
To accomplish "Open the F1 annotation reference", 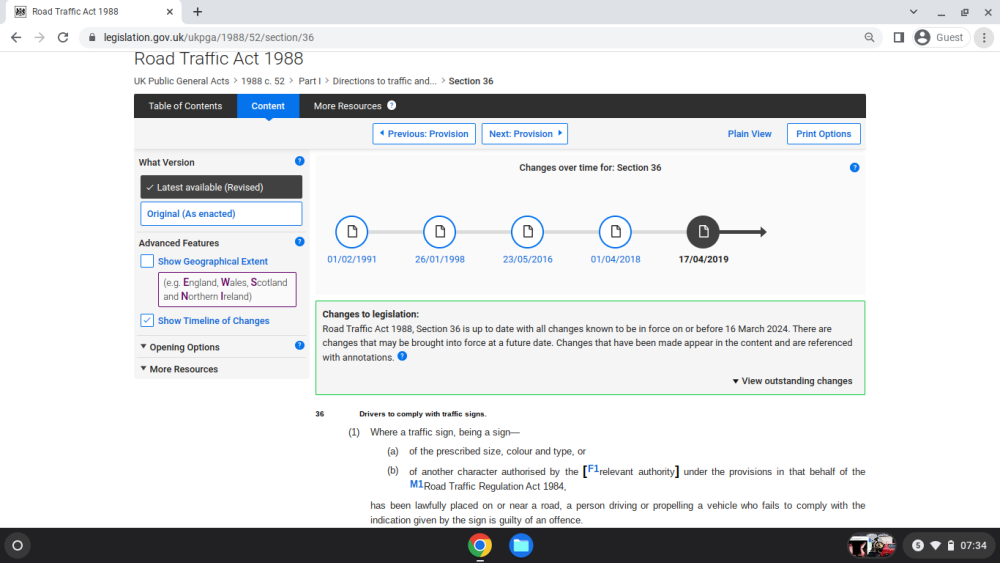I will pyautogui.click(x=593, y=469).
